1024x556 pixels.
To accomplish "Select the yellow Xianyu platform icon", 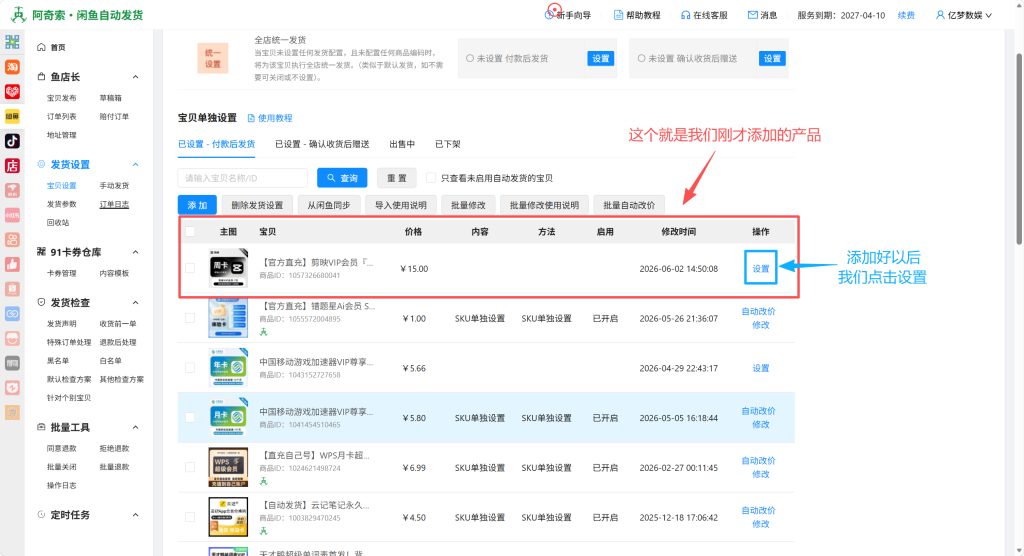I will 12,116.
